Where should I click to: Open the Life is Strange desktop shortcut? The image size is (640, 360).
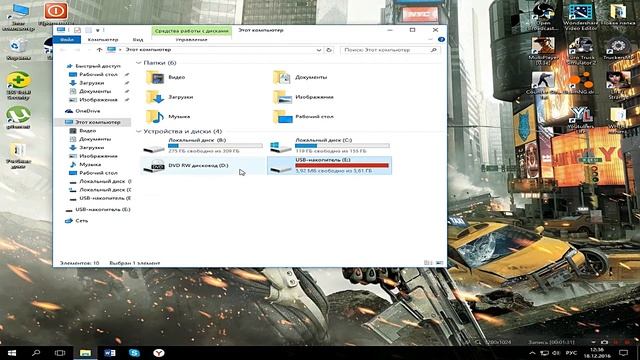[x=618, y=84]
